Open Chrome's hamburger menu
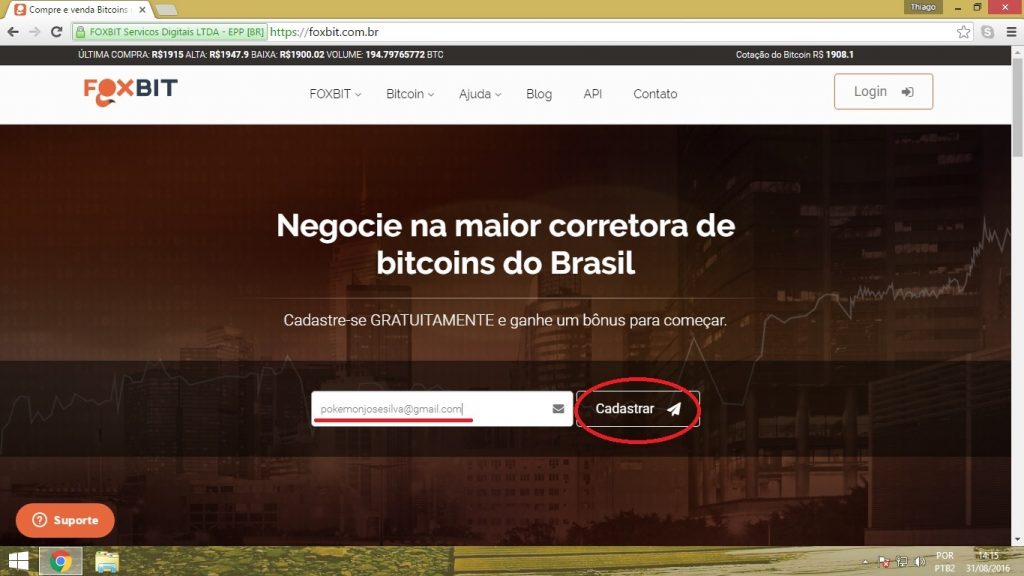The image size is (1024, 576). coord(1011,32)
